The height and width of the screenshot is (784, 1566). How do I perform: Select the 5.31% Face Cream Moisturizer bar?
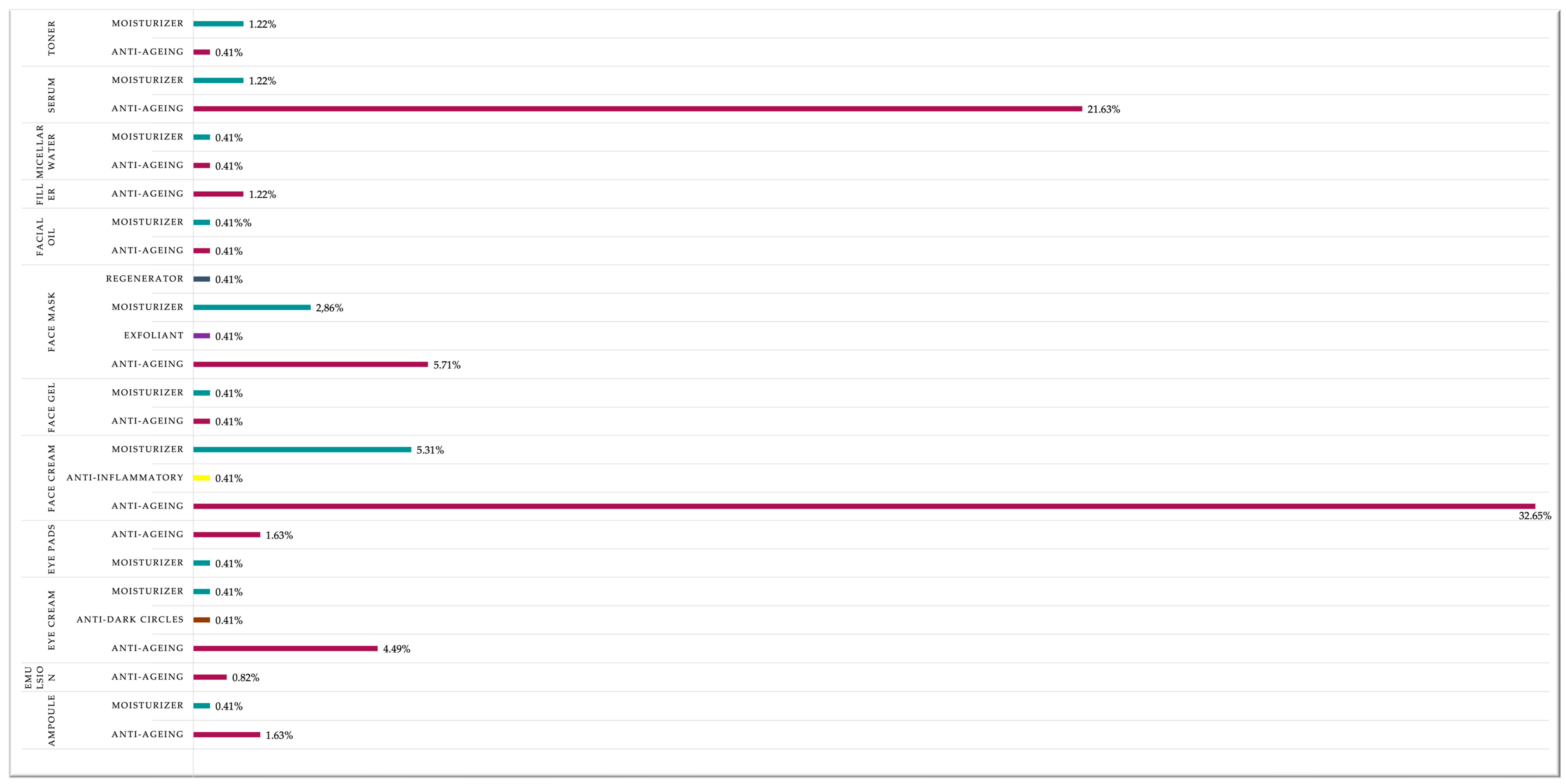tap(302, 450)
